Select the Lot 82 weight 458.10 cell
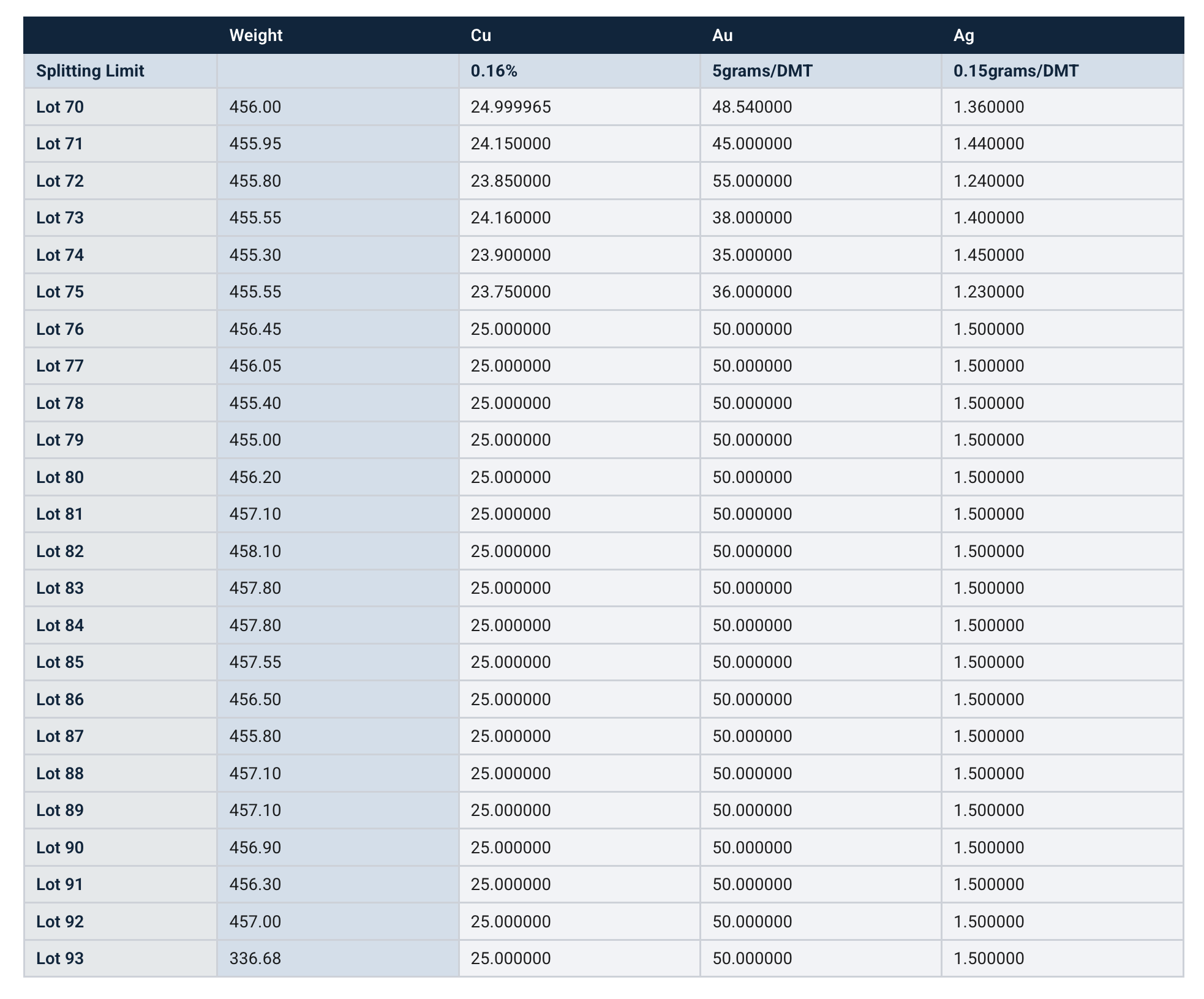 [x=255, y=552]
